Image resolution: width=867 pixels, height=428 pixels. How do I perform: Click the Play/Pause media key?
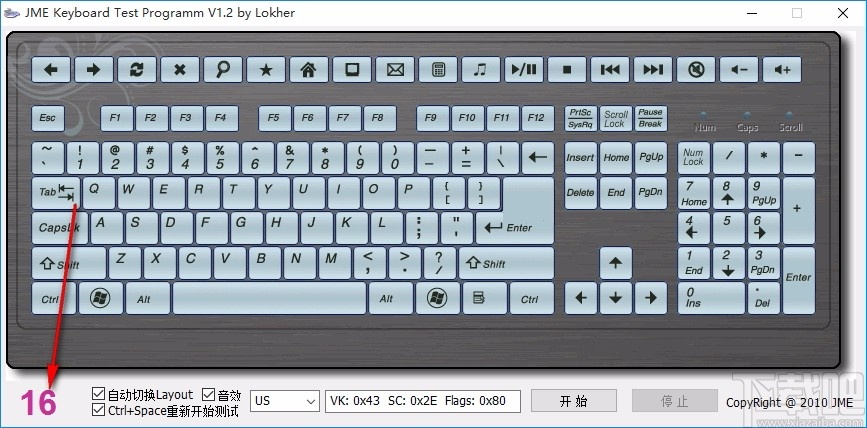[x=524, y=70]
